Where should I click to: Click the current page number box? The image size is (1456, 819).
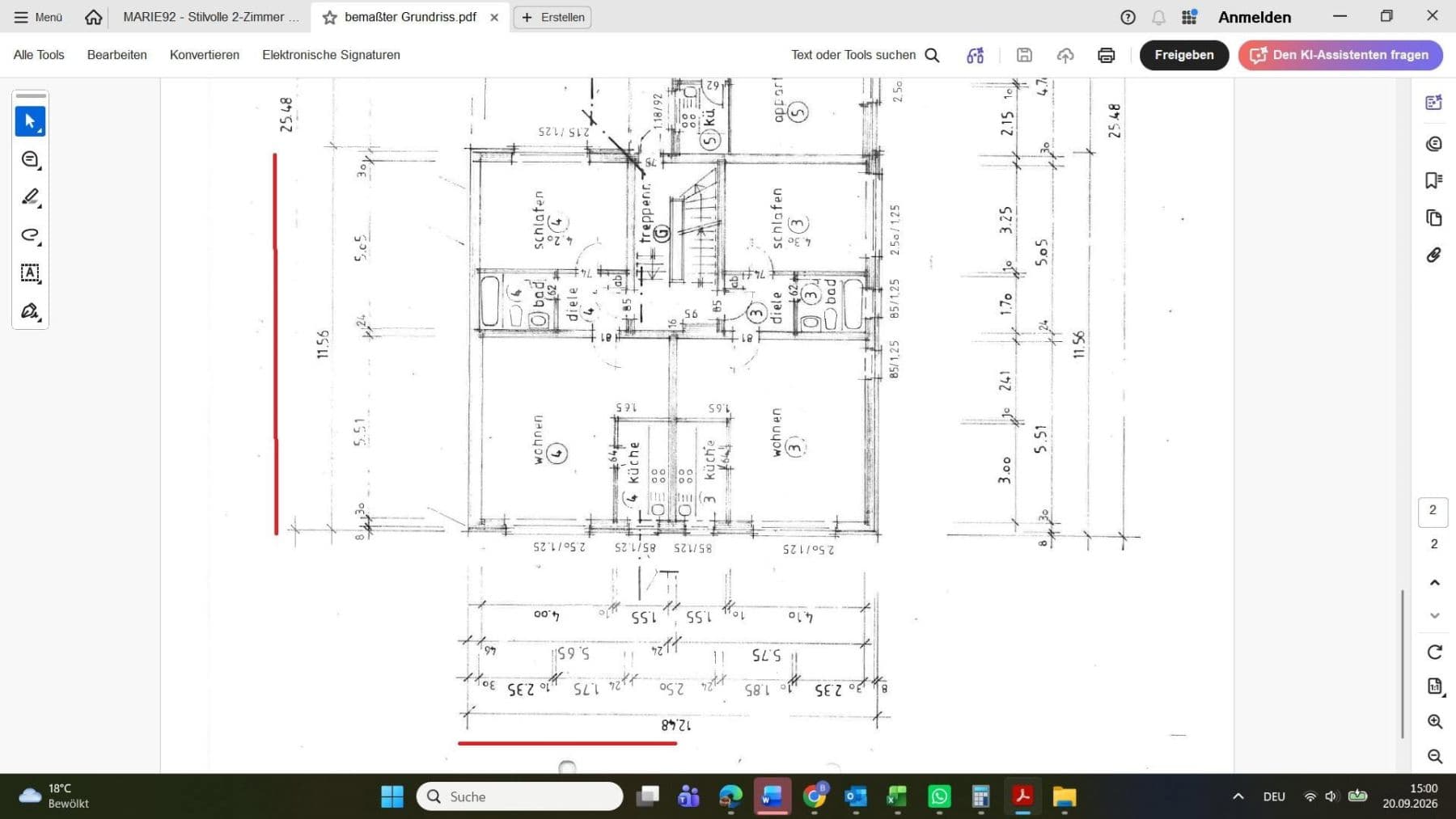tap(1433, 510)
